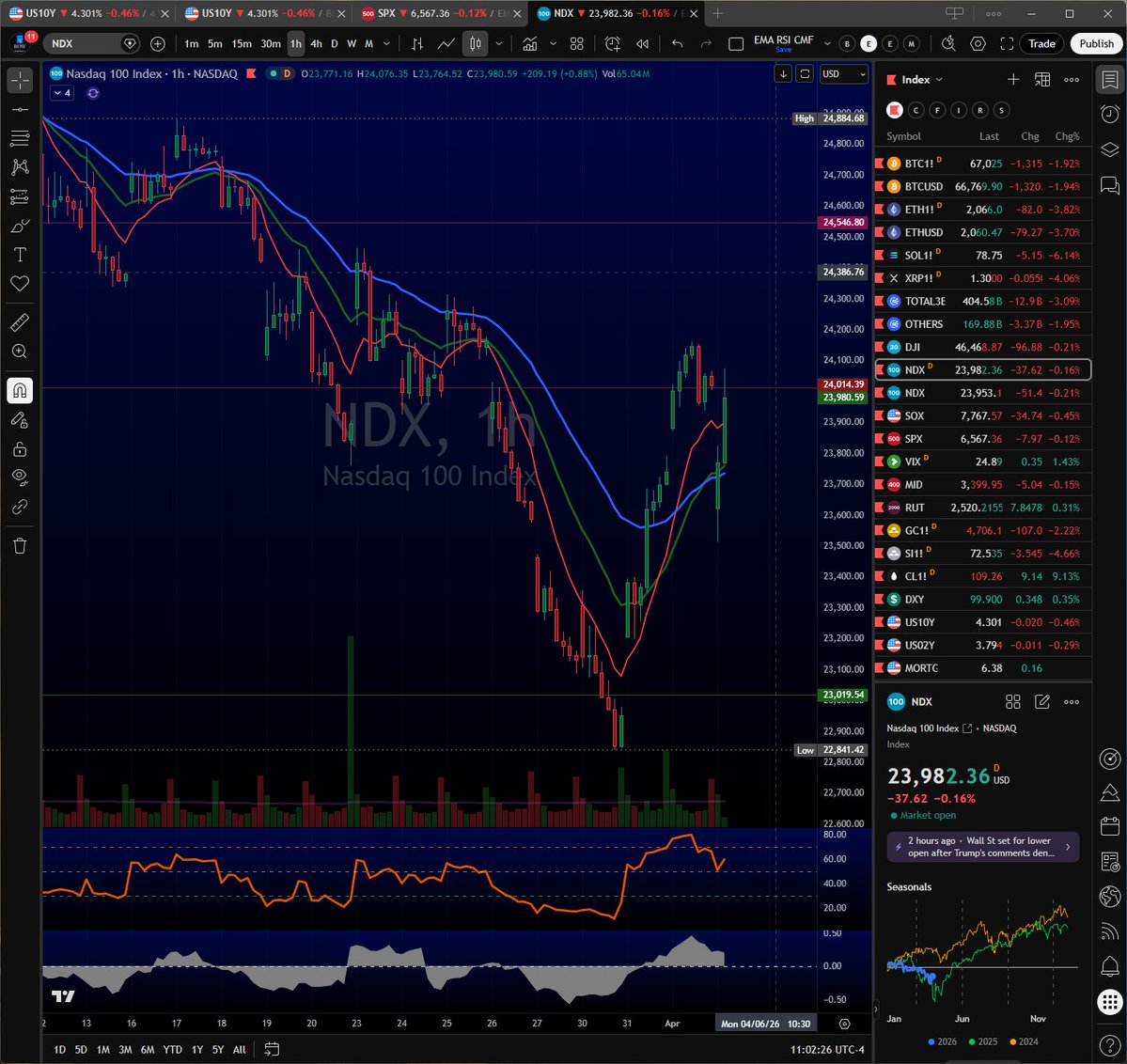The image size is (1127, 1064).
Task: Click the Trade button
Action: point(1041,44)
